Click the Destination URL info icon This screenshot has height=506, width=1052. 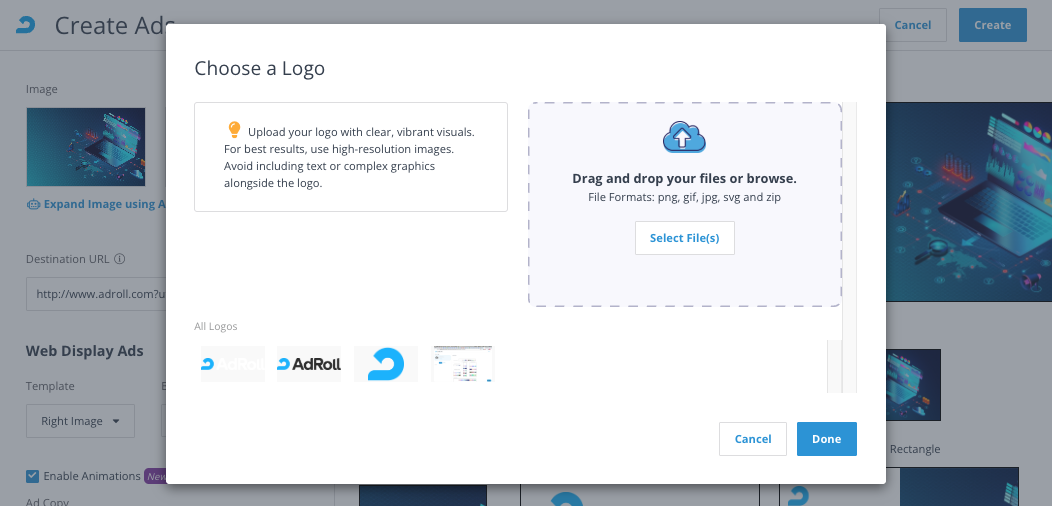point(120,259)
